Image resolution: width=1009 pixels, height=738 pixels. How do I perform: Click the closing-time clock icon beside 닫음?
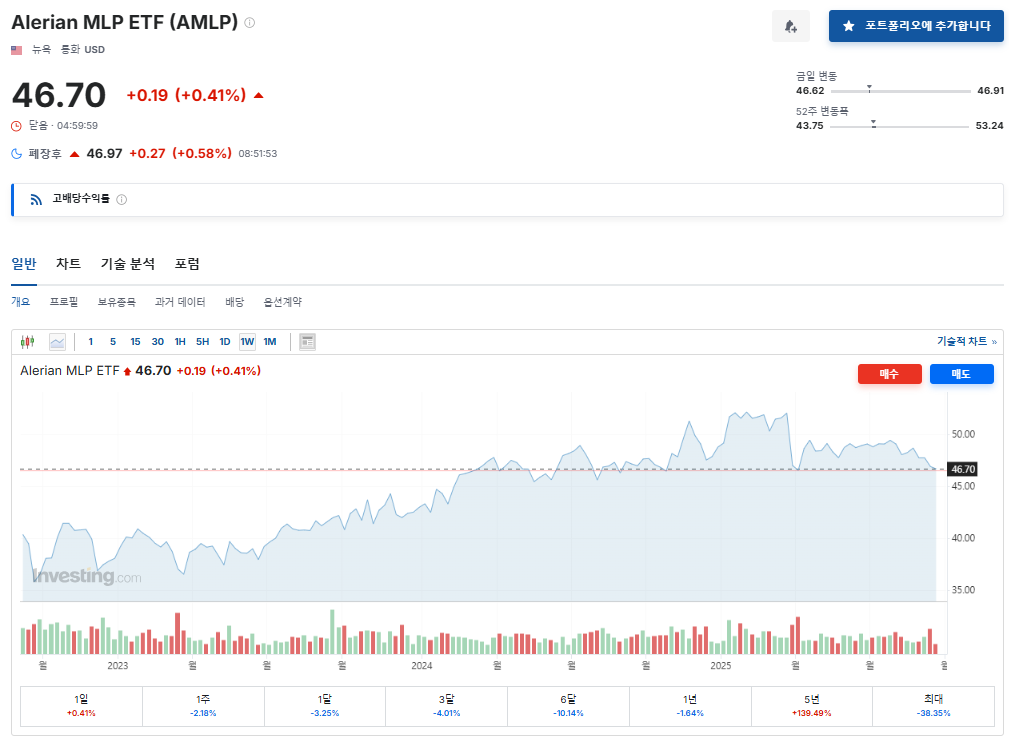[x=14, y=125]
